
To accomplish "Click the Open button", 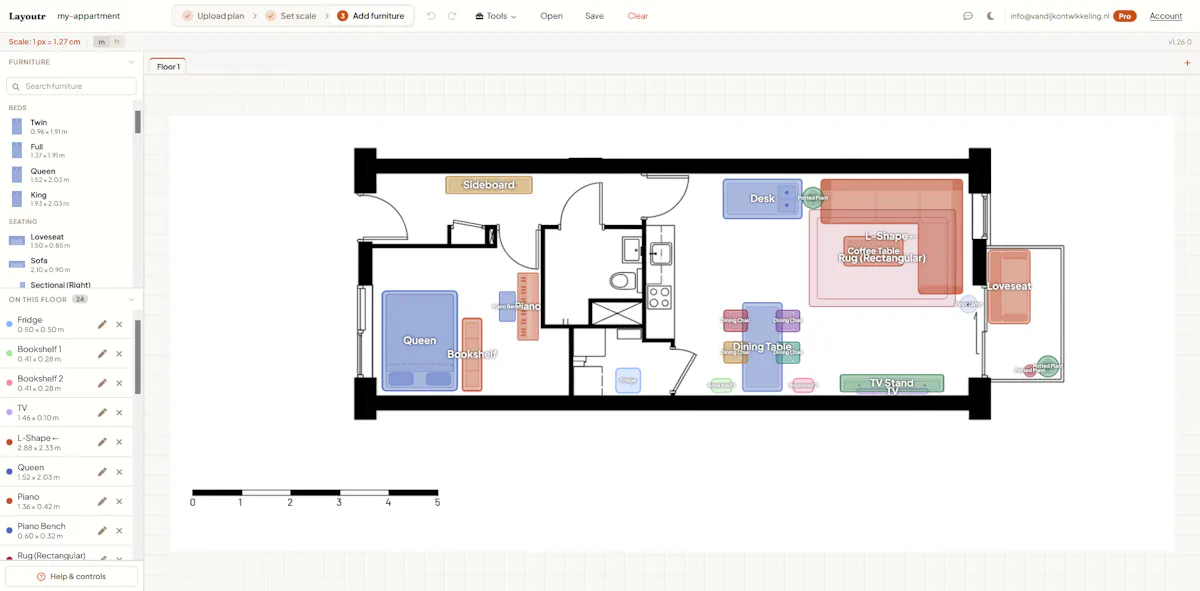I will coord(551,16).
